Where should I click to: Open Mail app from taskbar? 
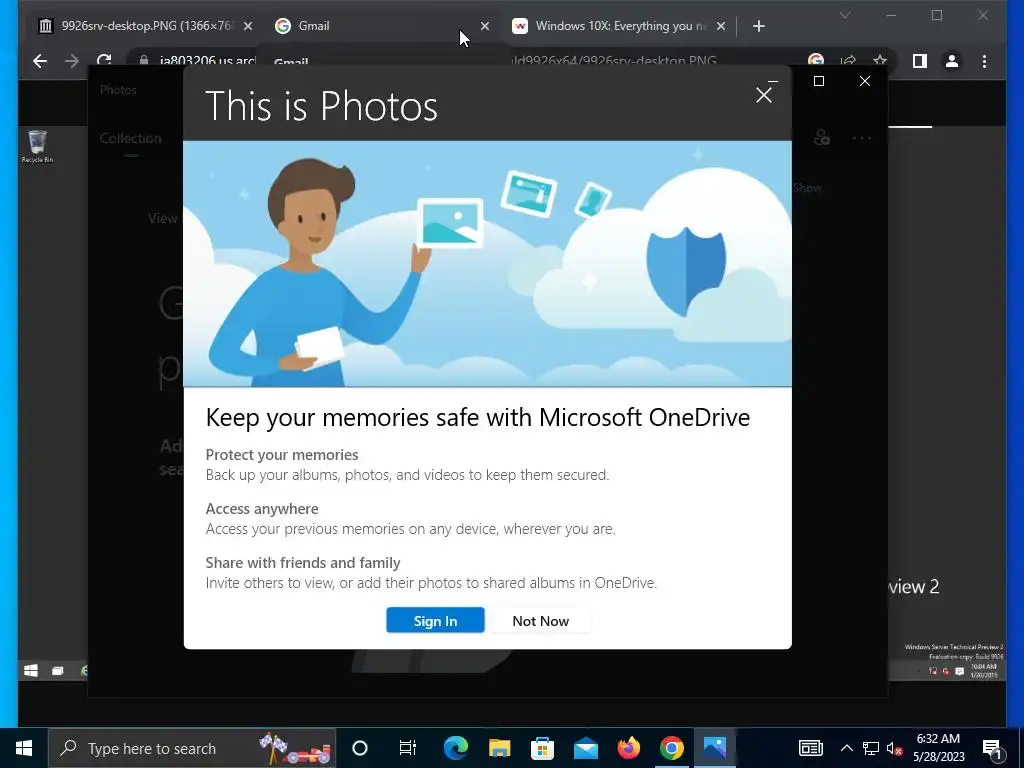(586, 748)
